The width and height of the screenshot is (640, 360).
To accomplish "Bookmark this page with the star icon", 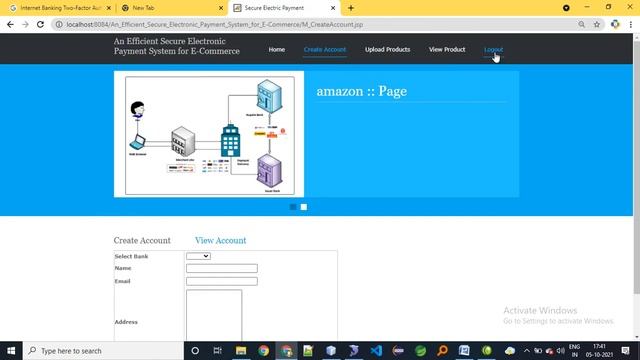I will point(597,24).
